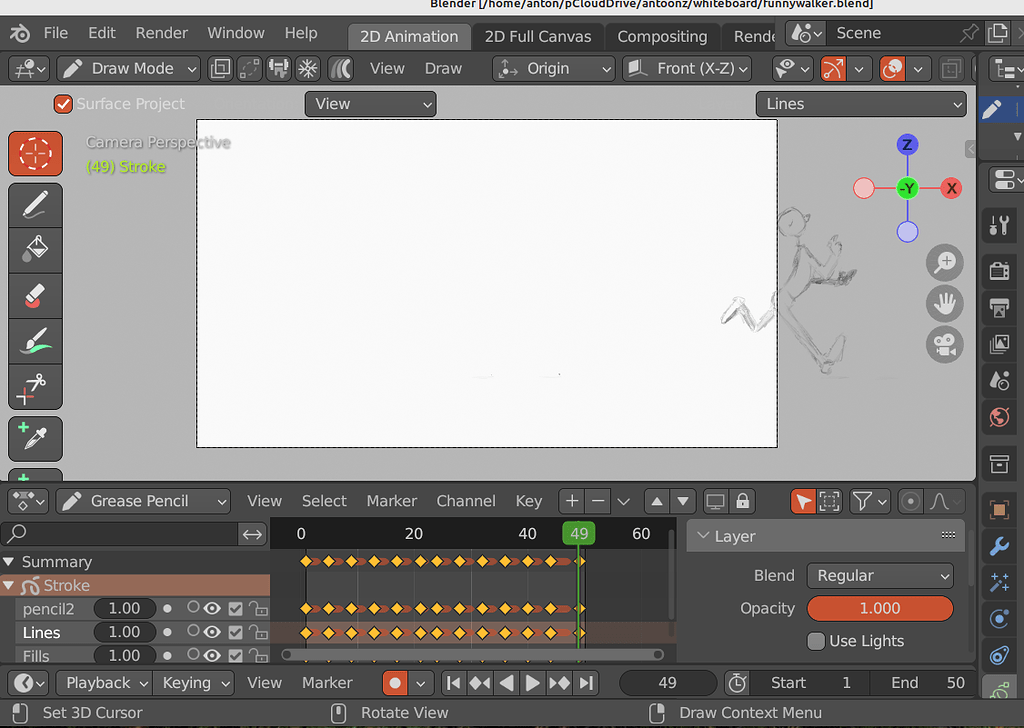
Task: Jump to the end frame button
Action: pyautogui.click(x=586, y=683)
